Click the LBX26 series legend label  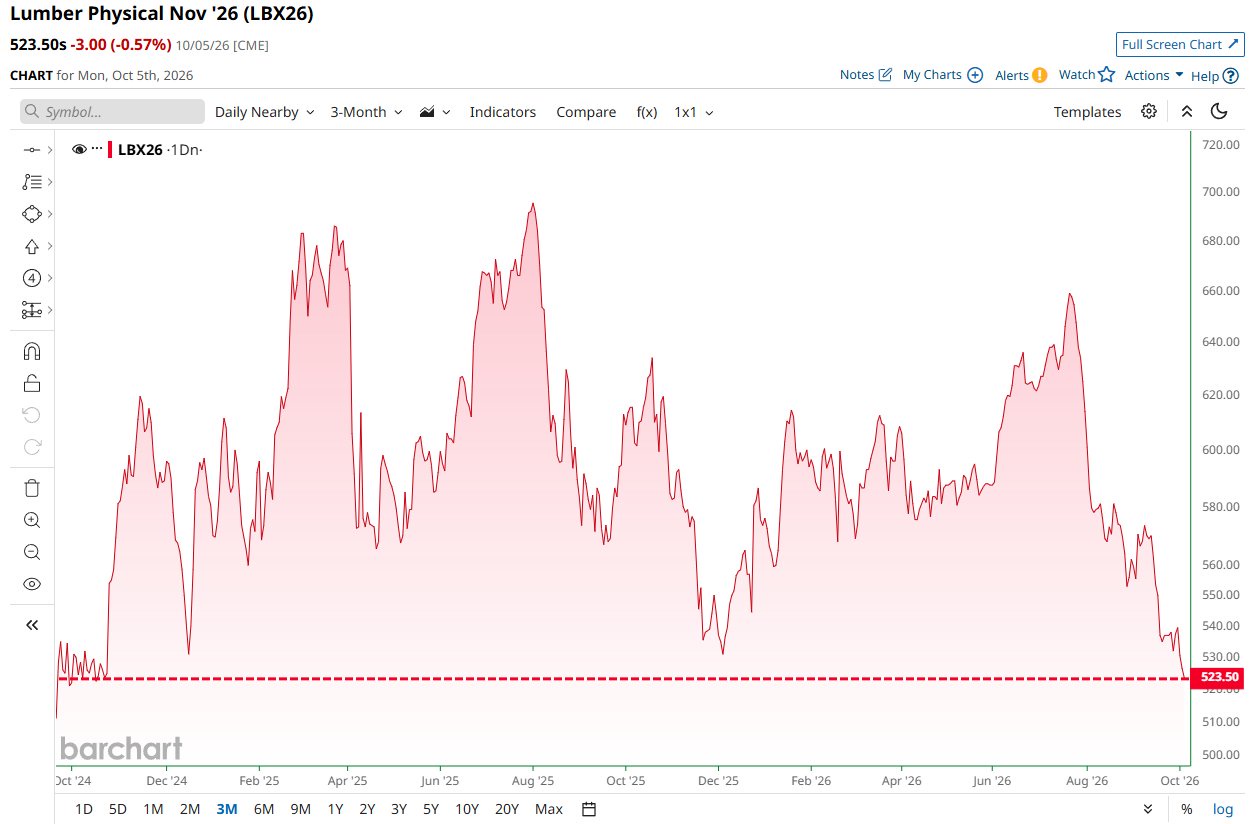click(140, 149)
